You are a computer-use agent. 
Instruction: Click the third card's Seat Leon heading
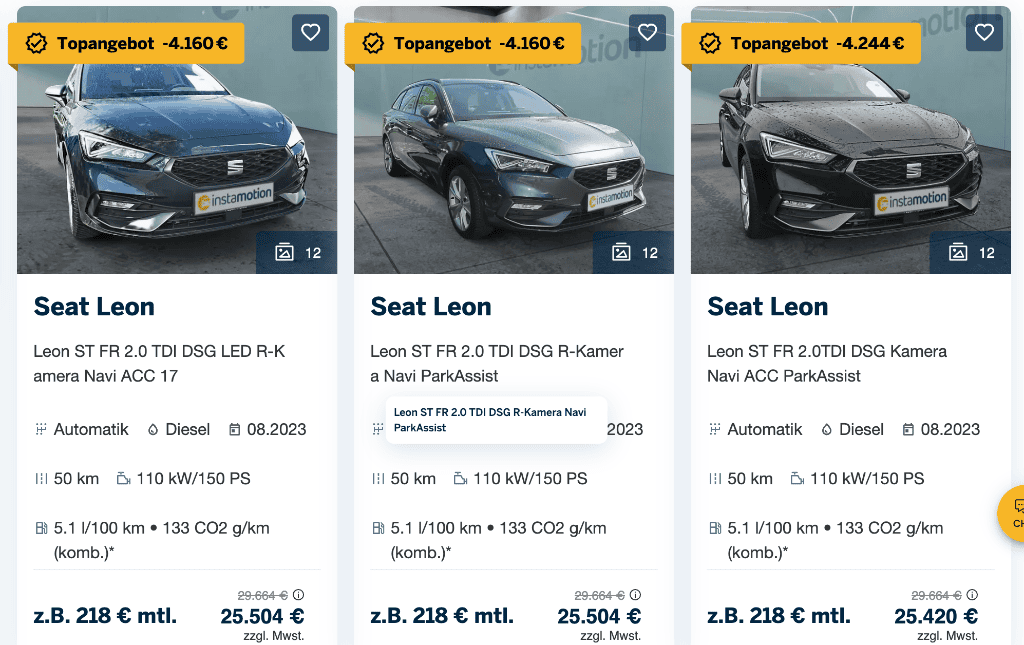[x=768, y=307]
